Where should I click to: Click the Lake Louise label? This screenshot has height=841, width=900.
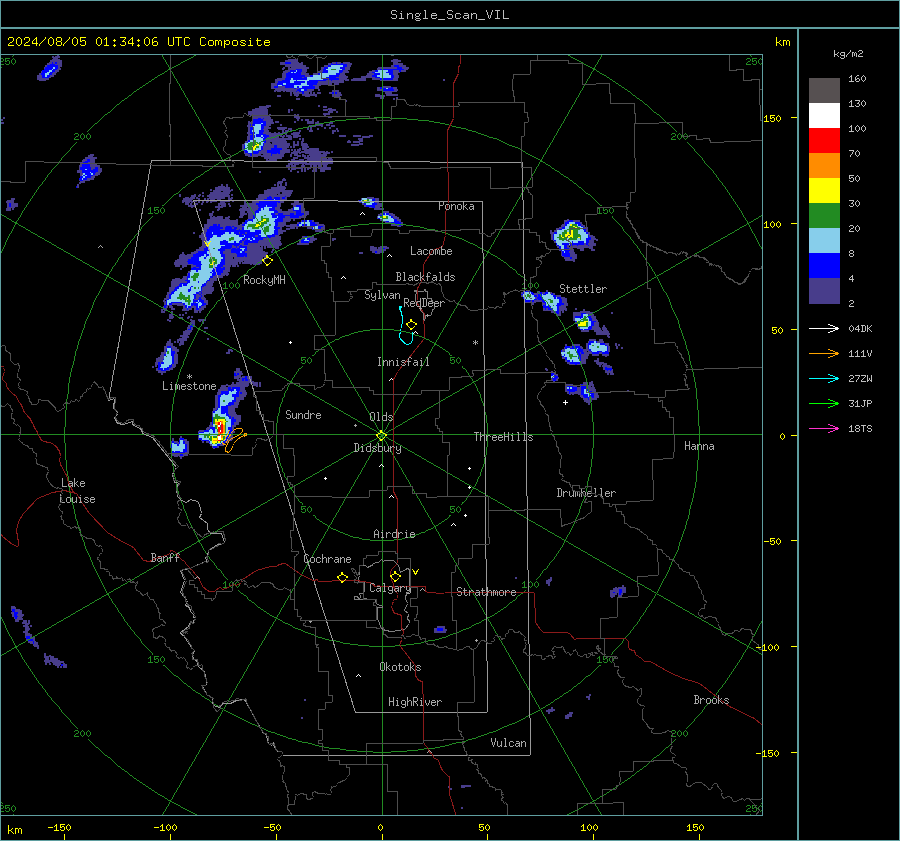(77, 491)
